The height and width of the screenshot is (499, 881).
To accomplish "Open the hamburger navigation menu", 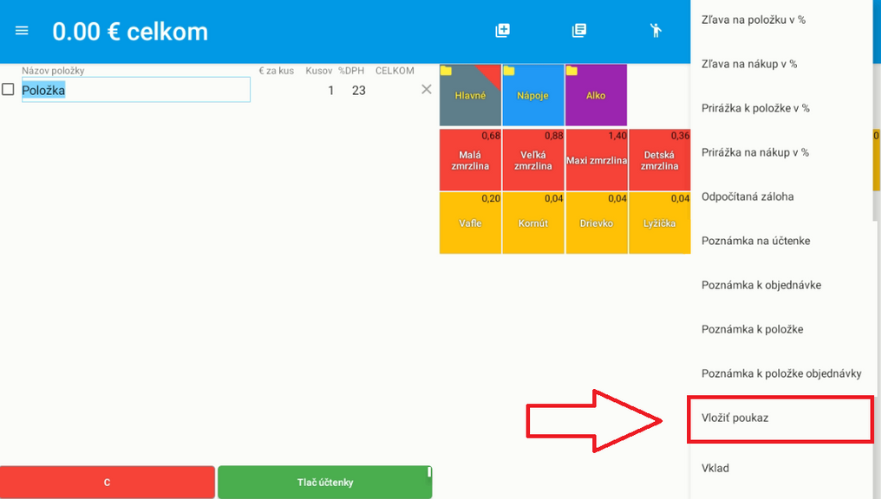I will click(22, 31).
